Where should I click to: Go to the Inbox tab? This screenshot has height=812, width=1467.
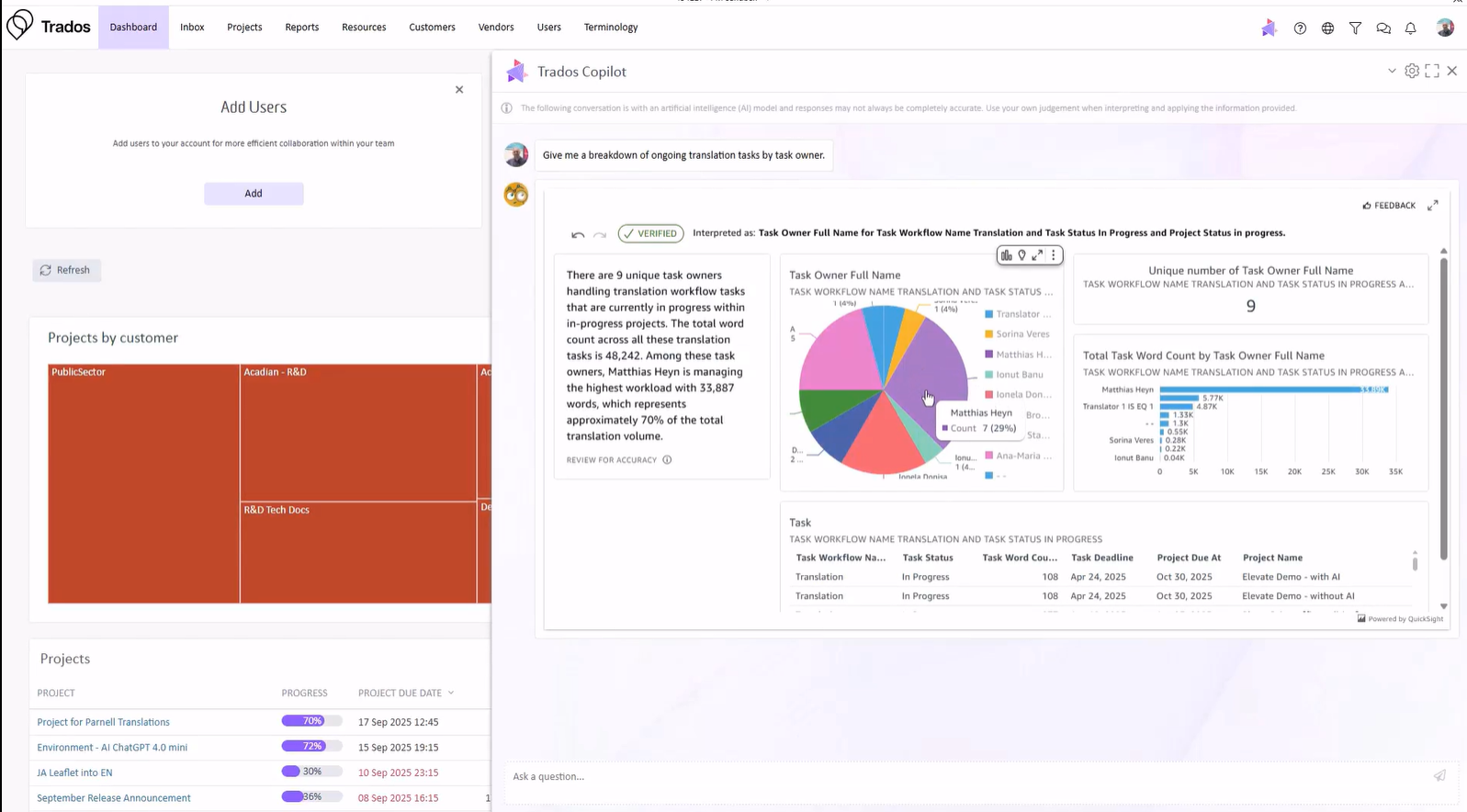[x=192, y=27]
